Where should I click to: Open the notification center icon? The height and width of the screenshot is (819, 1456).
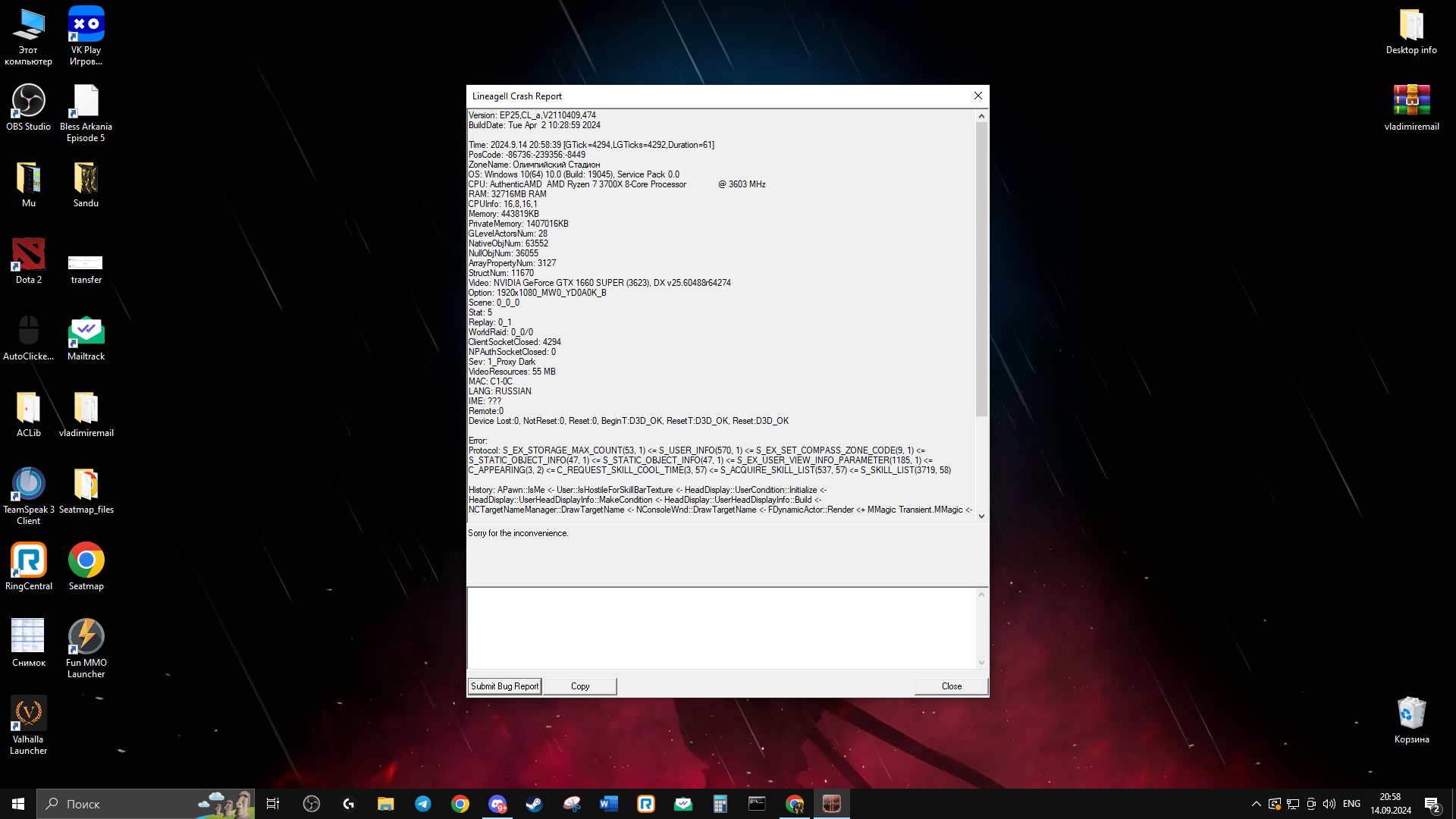click(x=1432, y=804)
